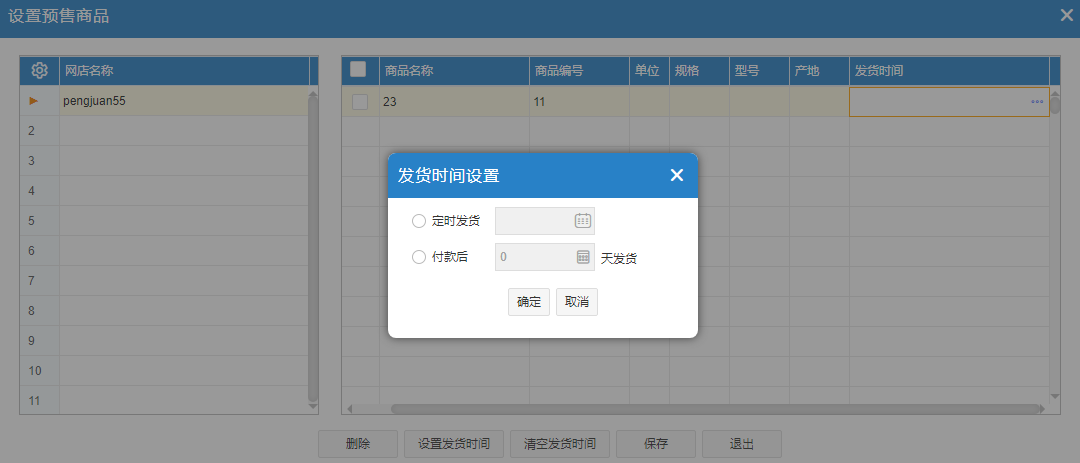
Task: Click the orange row arrow beside pengjuan55
Action: coord(33,101)
